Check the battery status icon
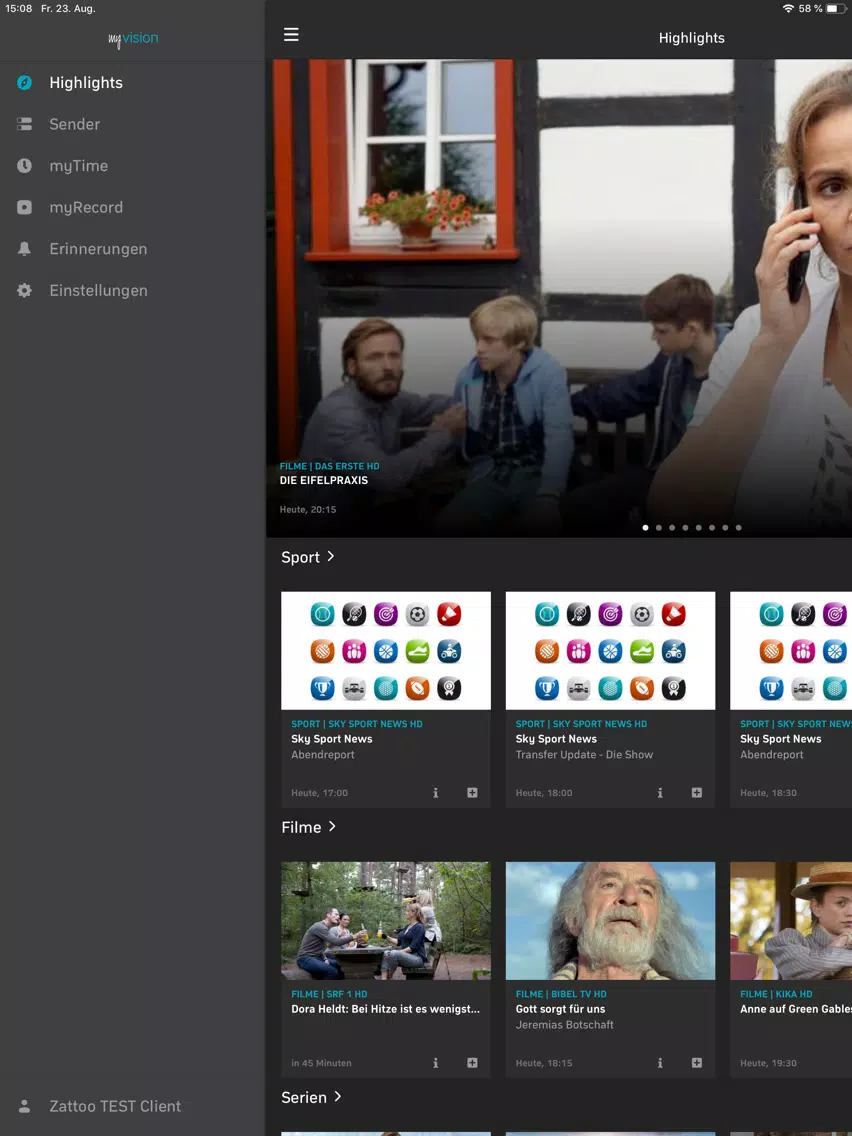852x1136 pixels. [x=836, y=8]
